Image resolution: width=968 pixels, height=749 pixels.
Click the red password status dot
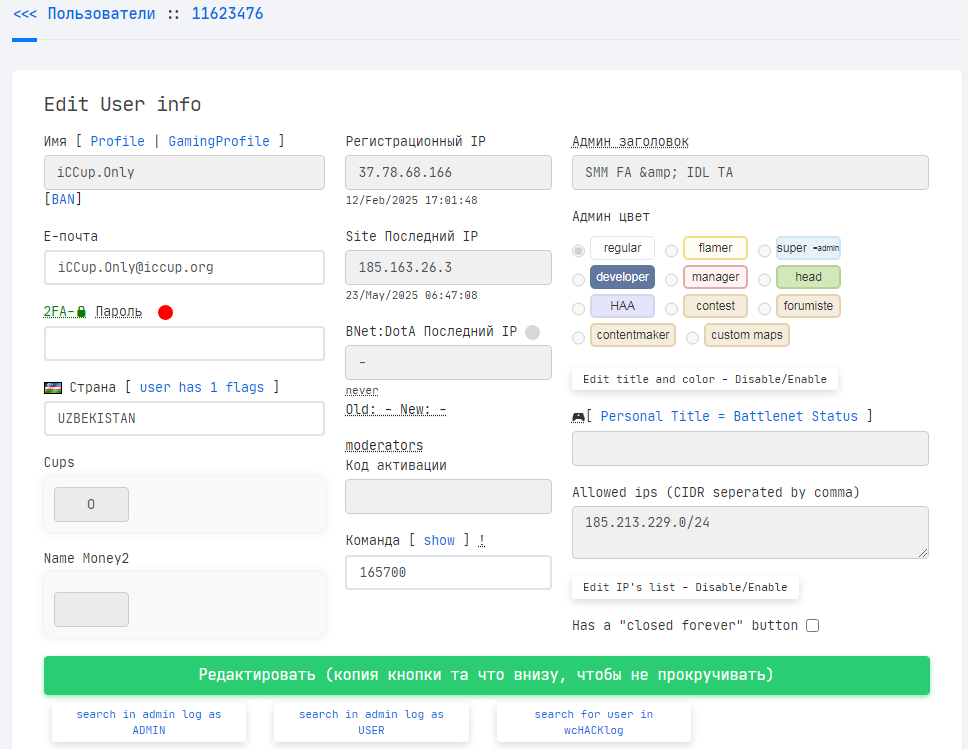click(x=165, y=312)
